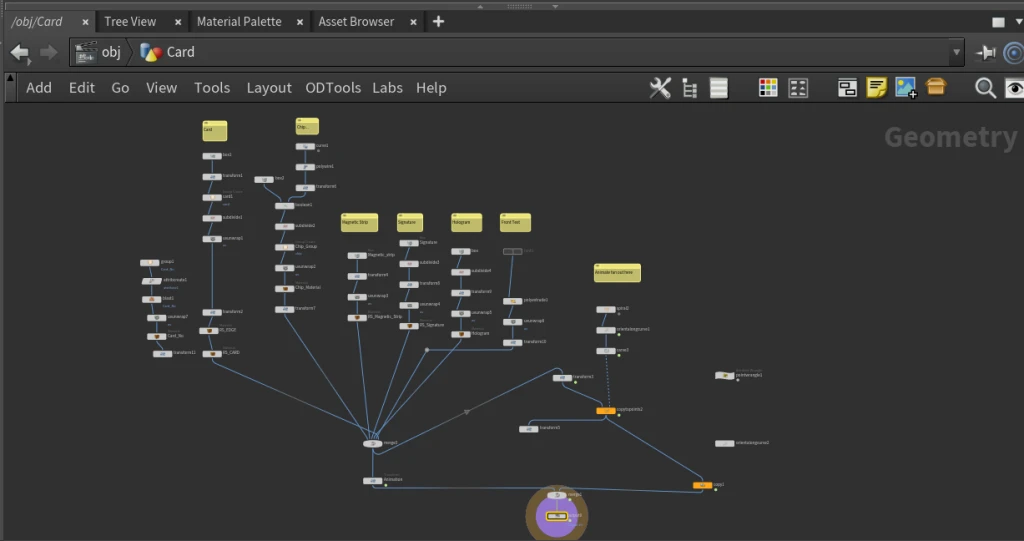Close the Asset Browser tab

pos(413,22)
